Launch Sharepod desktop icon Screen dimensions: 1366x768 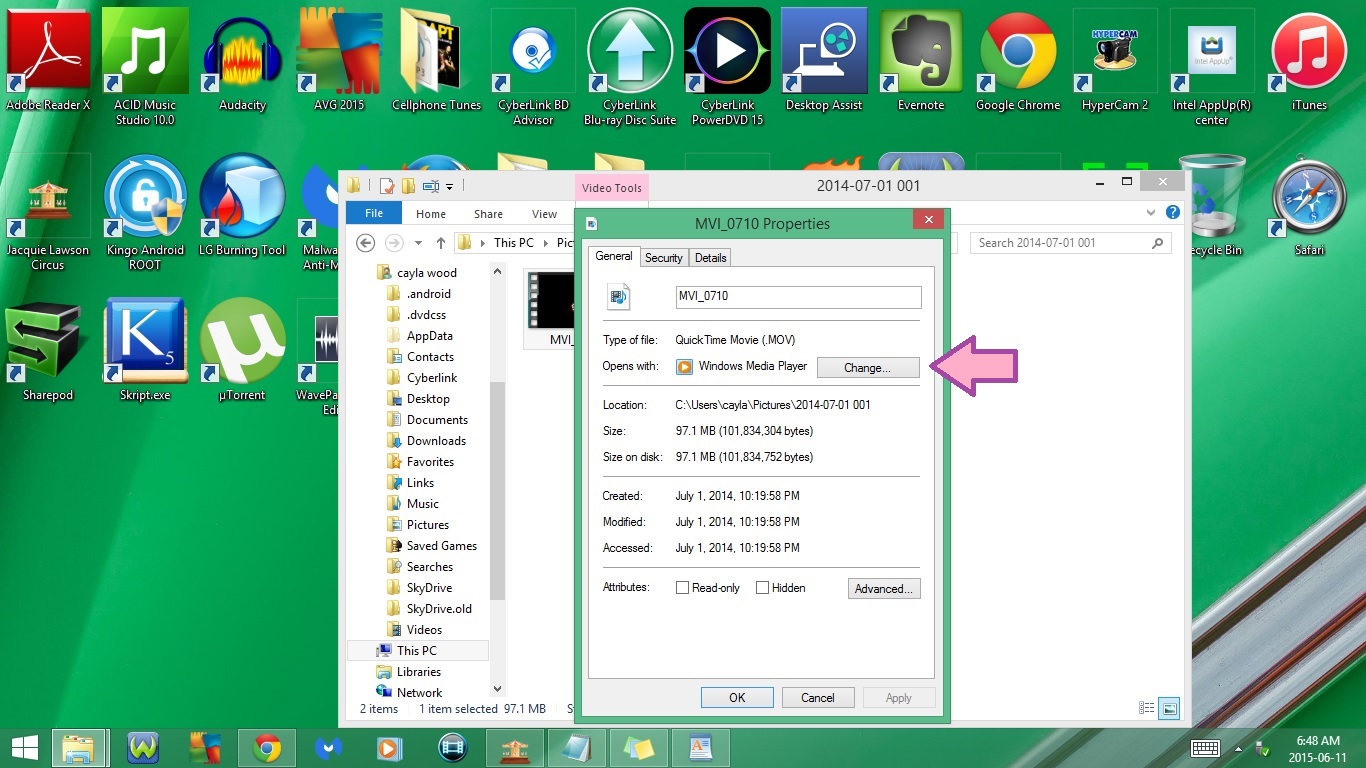point(48,350)
